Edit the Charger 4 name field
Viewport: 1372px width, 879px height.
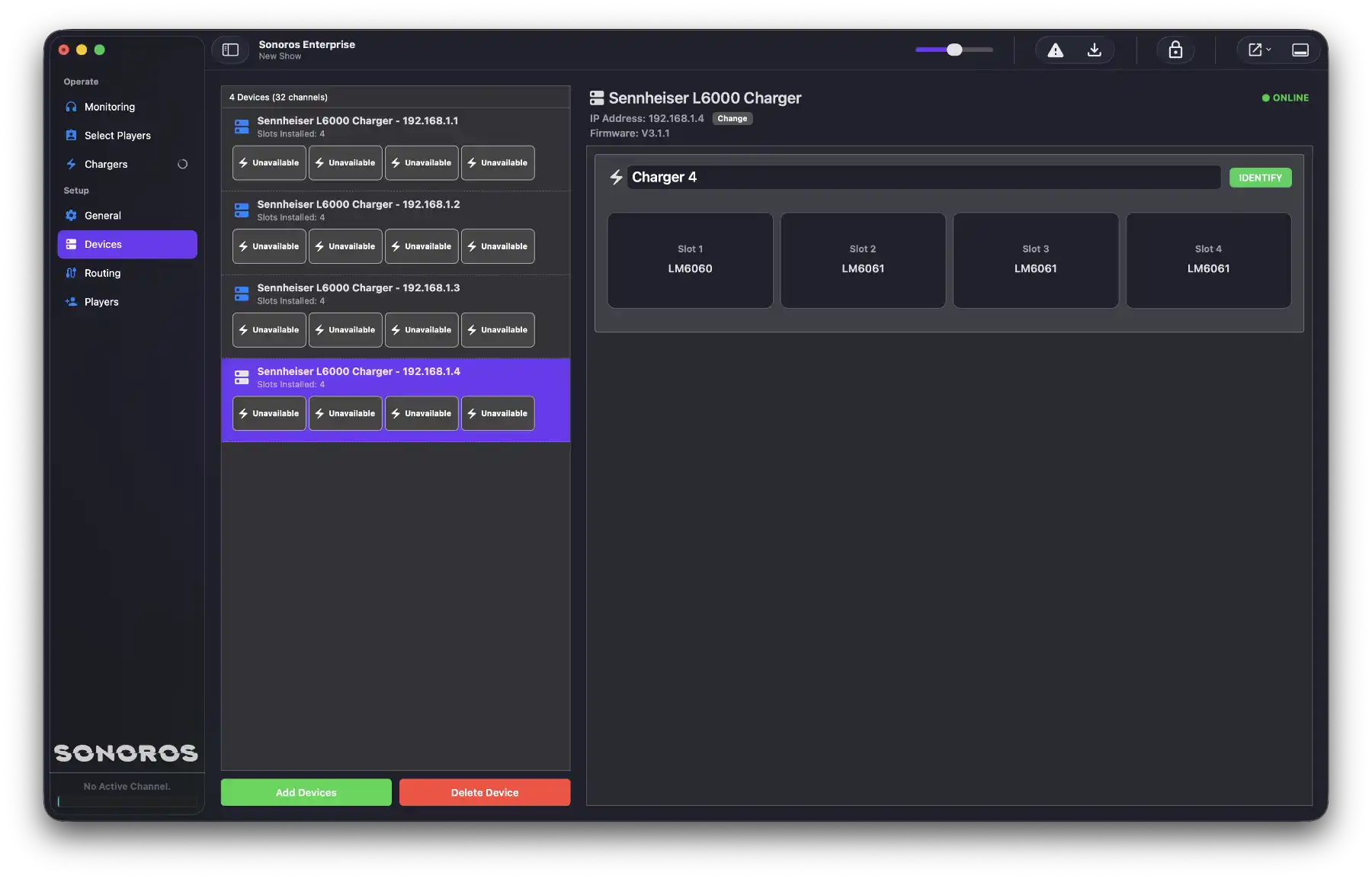tap(924, 178)
